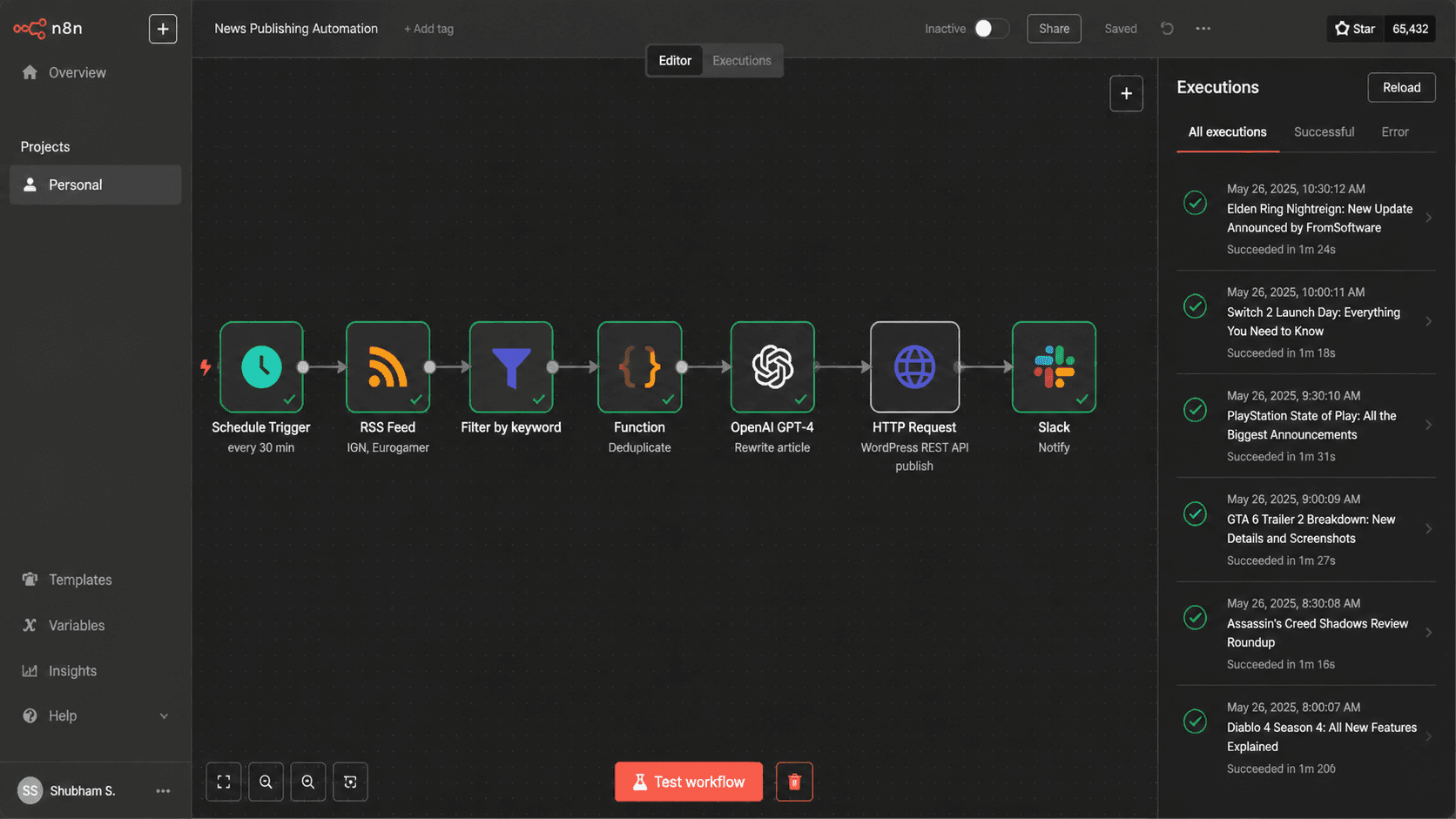Switch to the Editor tab

[675, 61]
